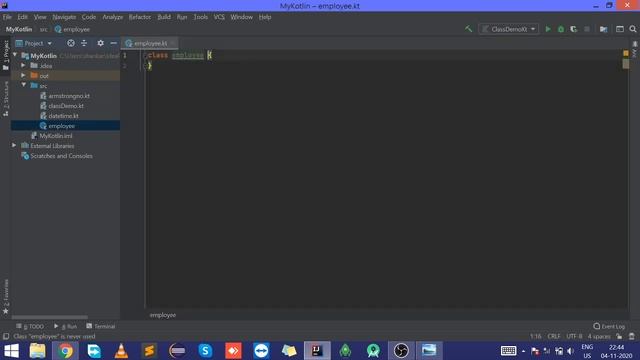Open classDemo.kt in the project tree

[66, 106]
